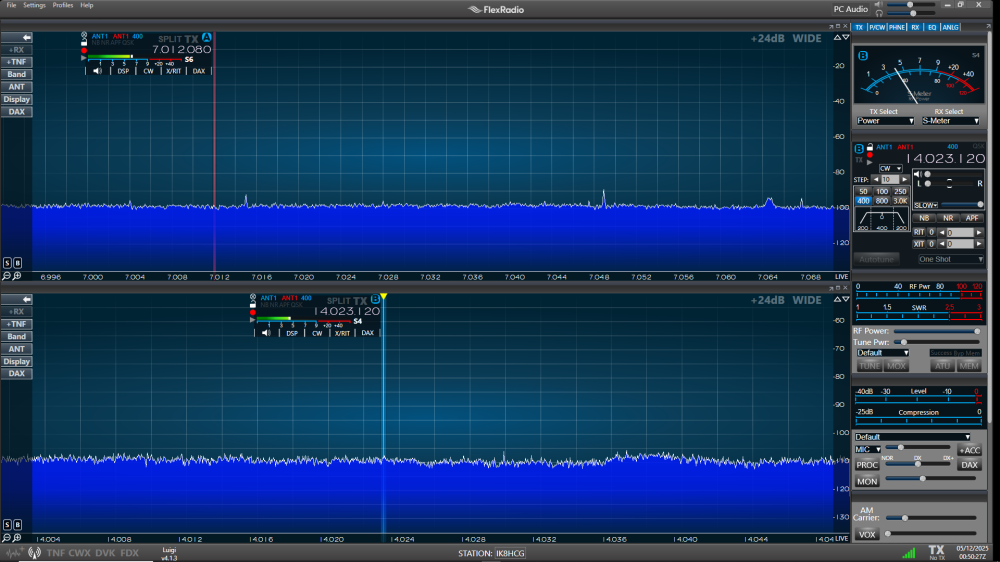Enable the VOX button
This screenshot has height=562, width=1000.
coord(867,534)
